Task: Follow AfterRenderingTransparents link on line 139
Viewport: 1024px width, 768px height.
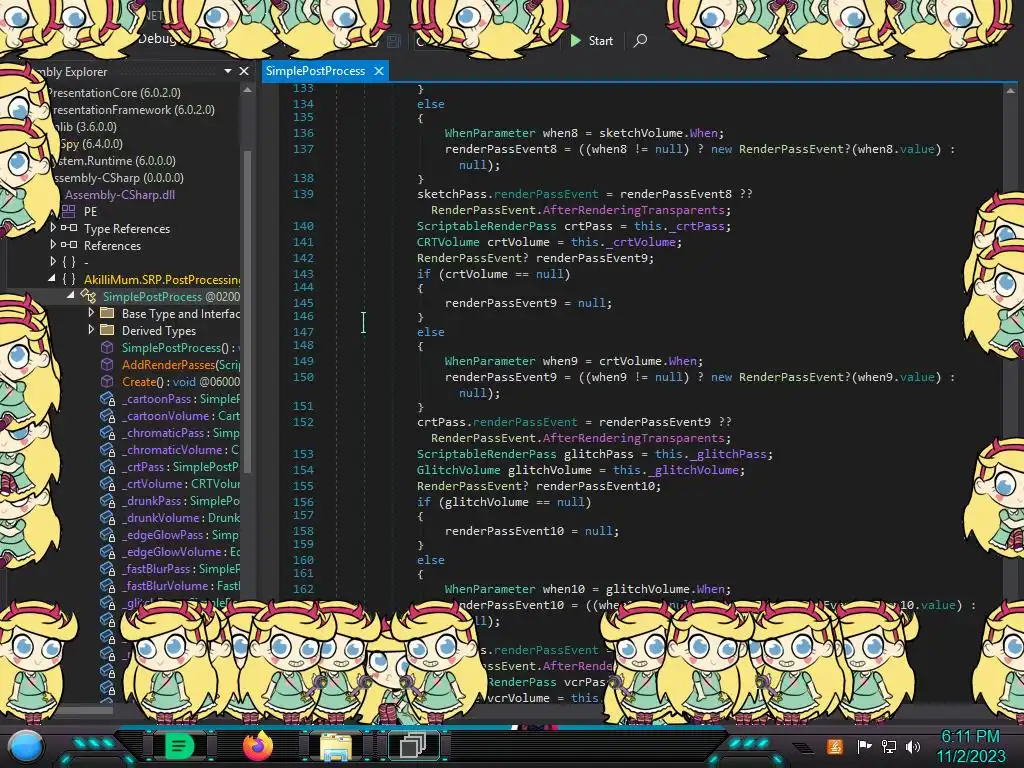Action: tap(633, 210)
